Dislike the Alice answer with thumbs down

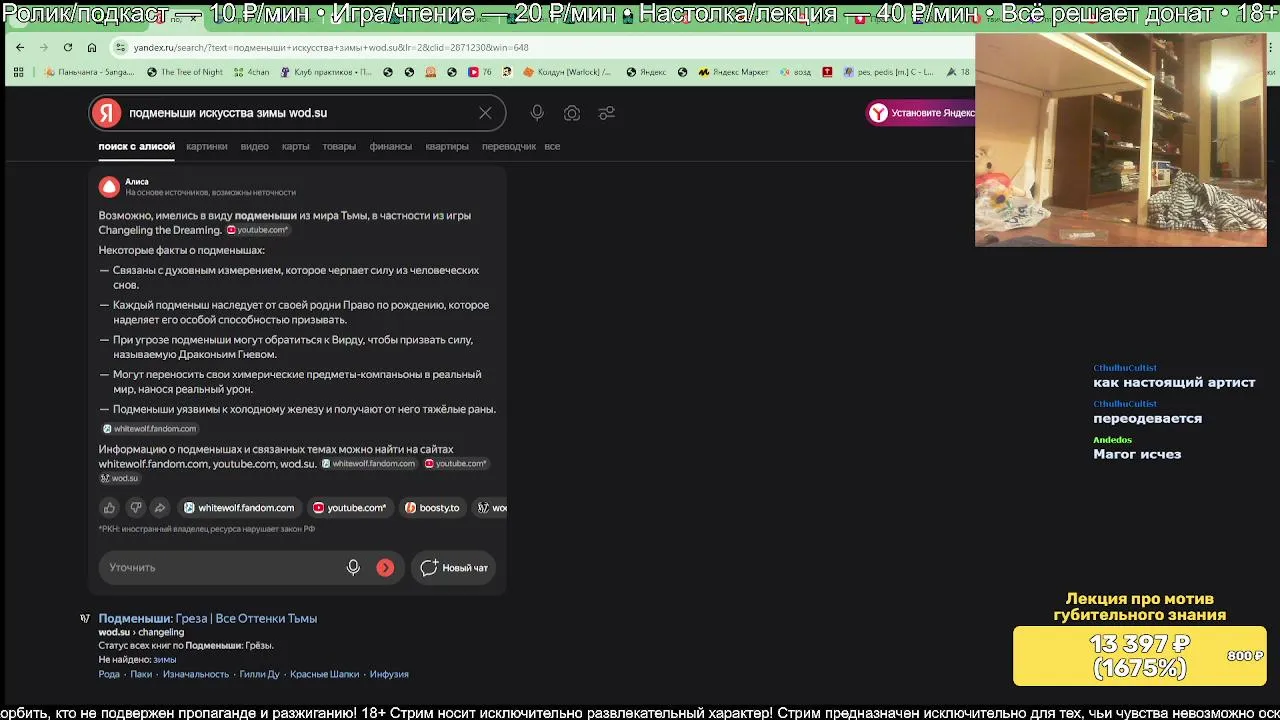click(136, 508)
